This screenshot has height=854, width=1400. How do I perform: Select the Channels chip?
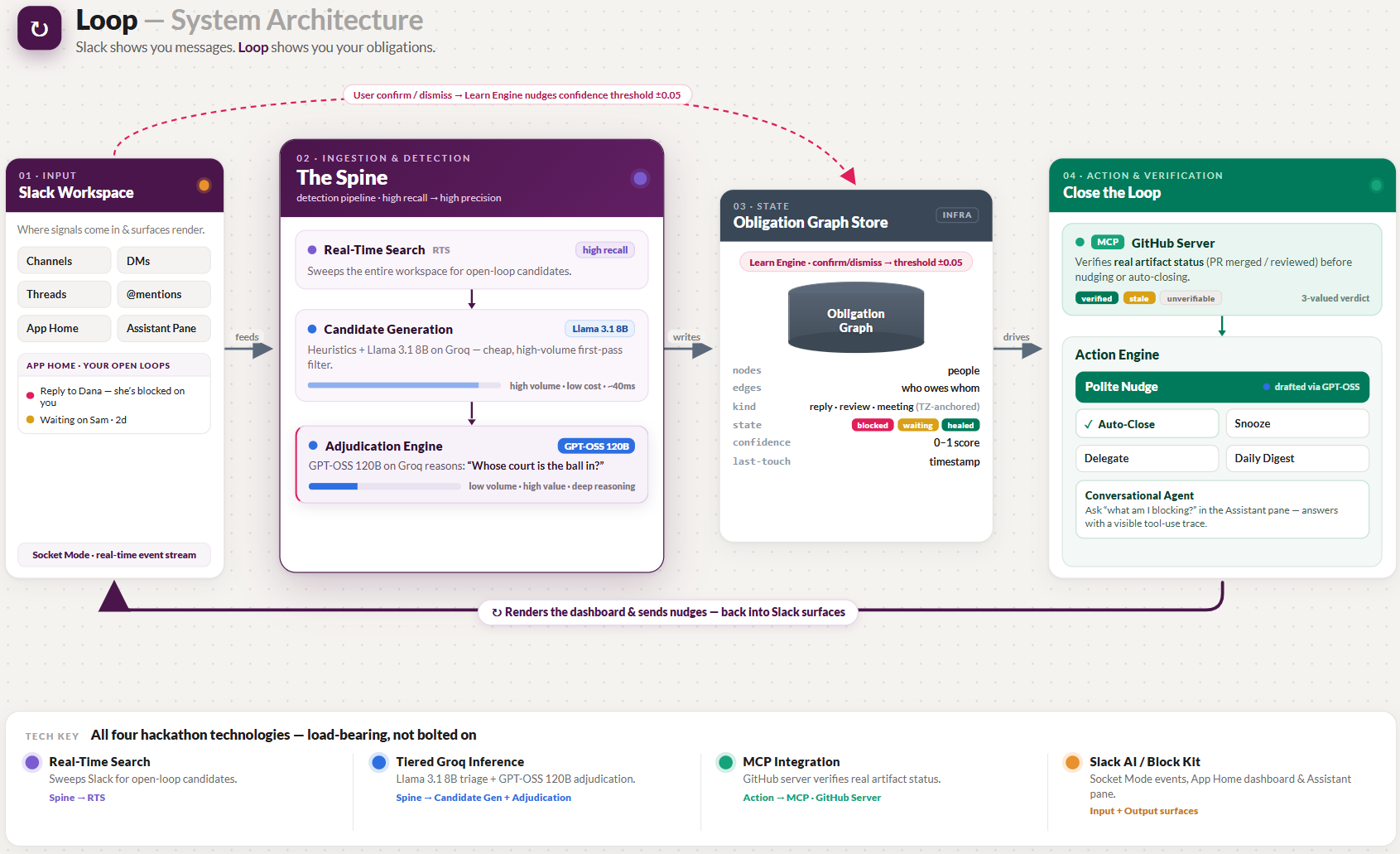pyautogui.click(x=65, y=261)
